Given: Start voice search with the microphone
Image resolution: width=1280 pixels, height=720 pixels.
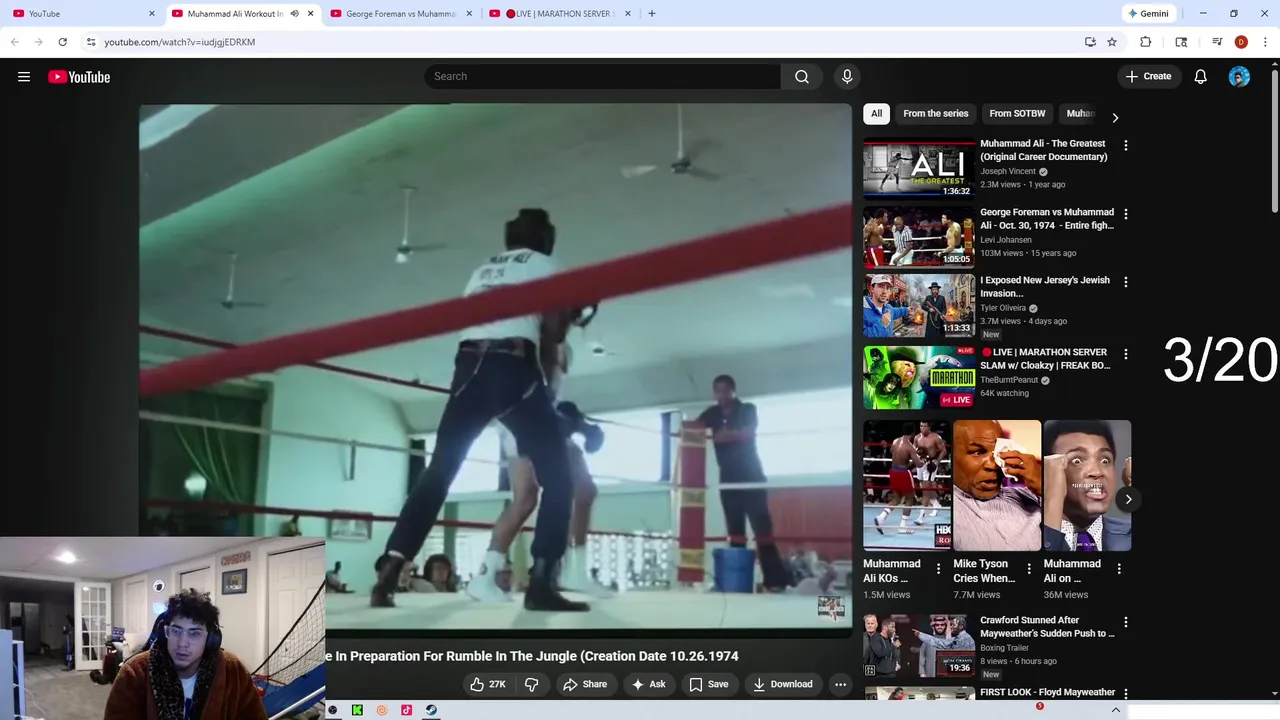Looking at the screenshot, I should tap(847, 77).
